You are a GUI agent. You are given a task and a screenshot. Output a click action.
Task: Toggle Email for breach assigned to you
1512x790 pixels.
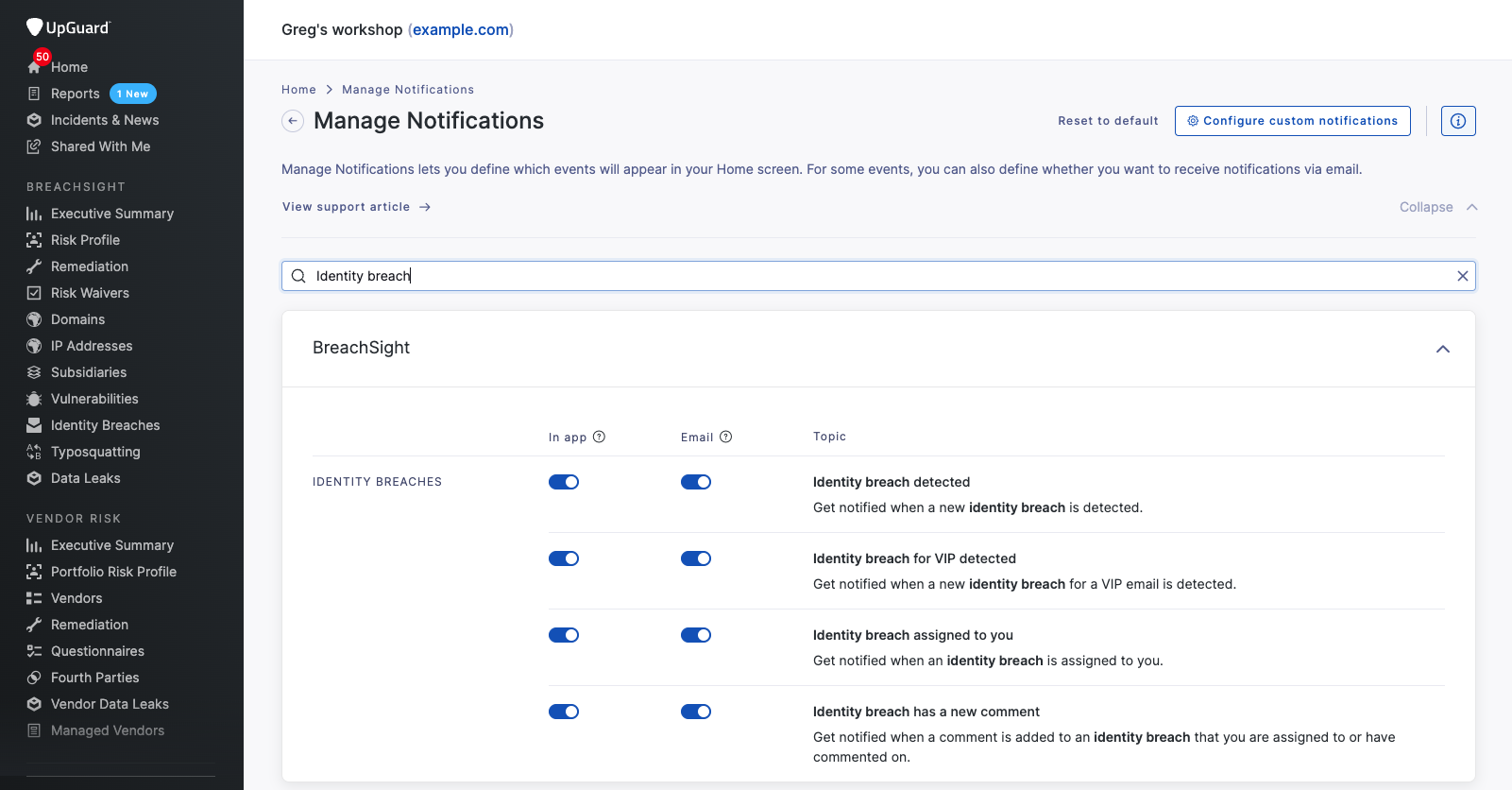click(696, 635)
